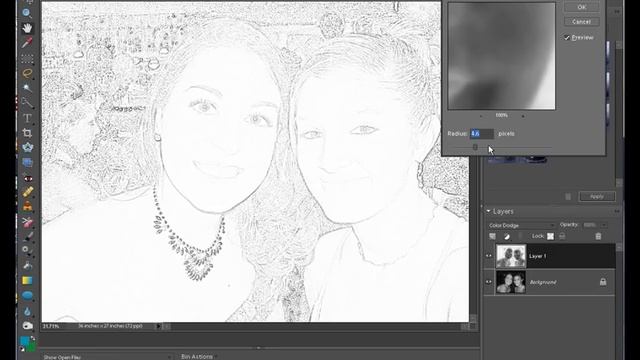Select the Magic Wand tool
Screen dimensions: 640x360
27,88
